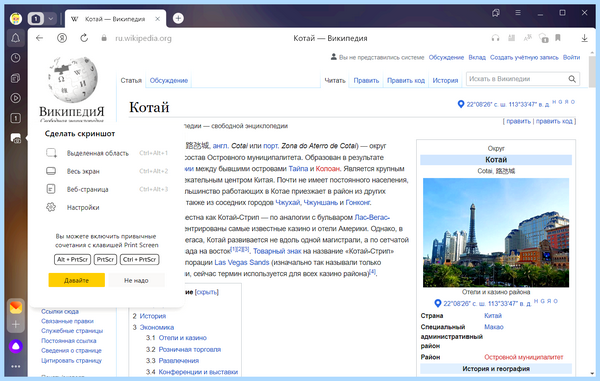Click 'Войти' login link
Image resolution: width=600 pixels, height=381 pixels.
coord(571,57)
